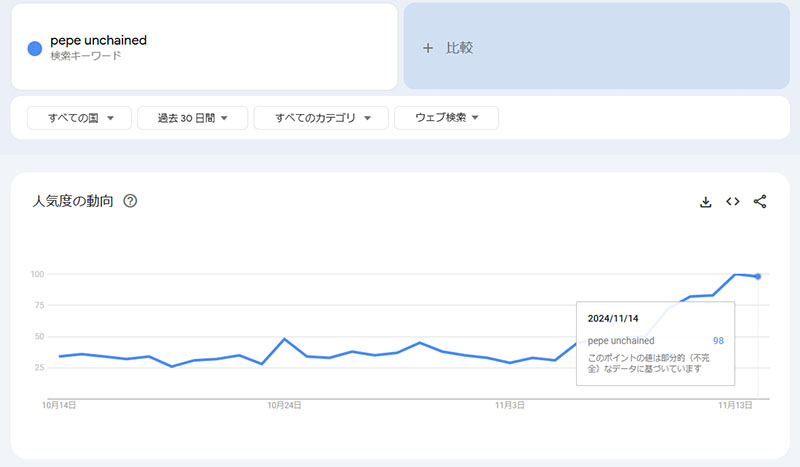Select the tooltip value 98

pyautogui.click(x=718, y=341)
